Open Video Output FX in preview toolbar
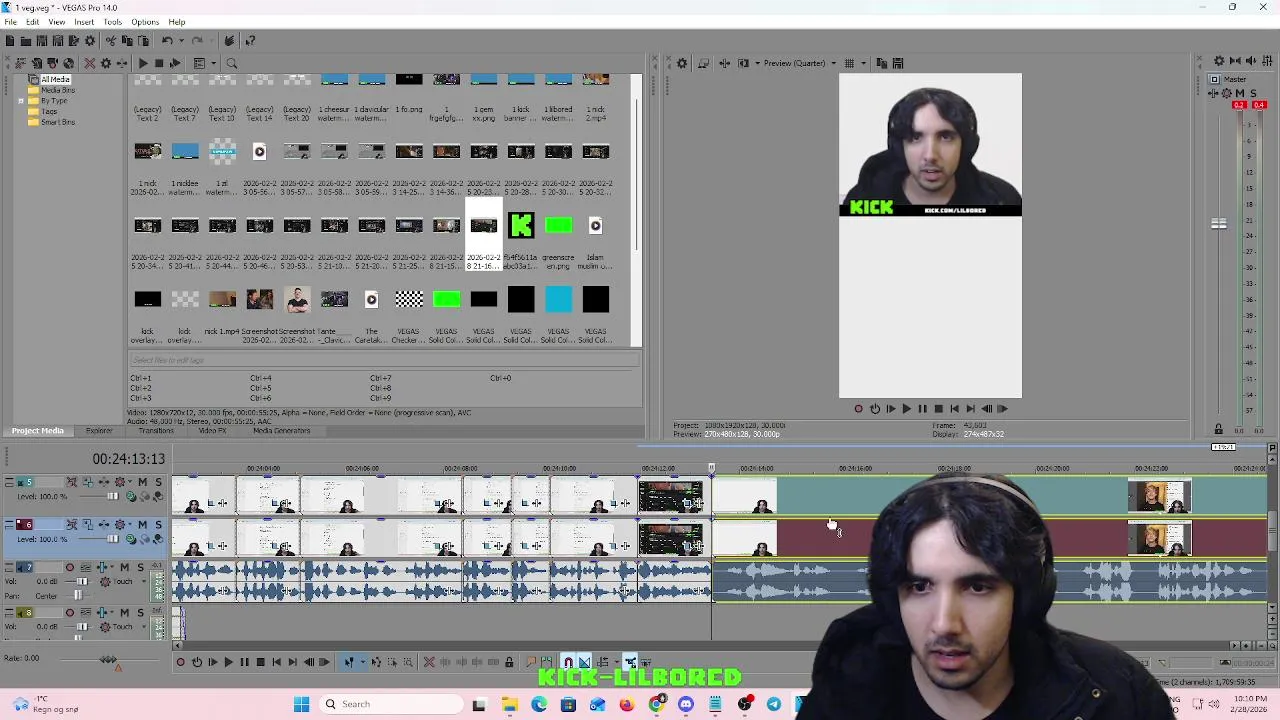 pos(724,63)
